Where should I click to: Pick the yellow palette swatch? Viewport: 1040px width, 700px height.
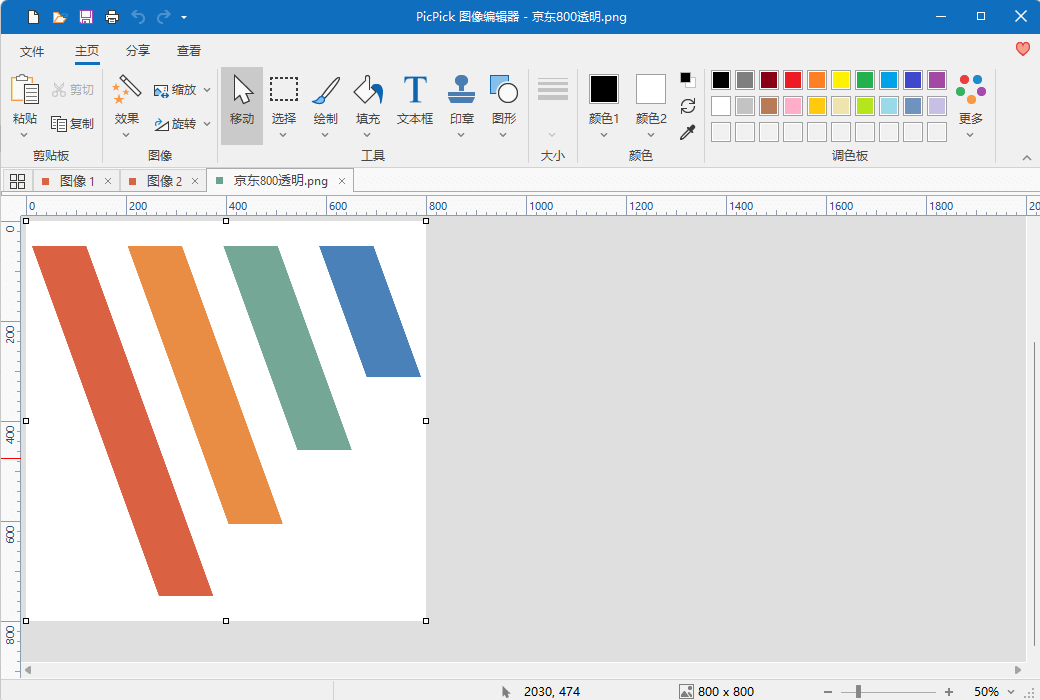tap(841, 80)
